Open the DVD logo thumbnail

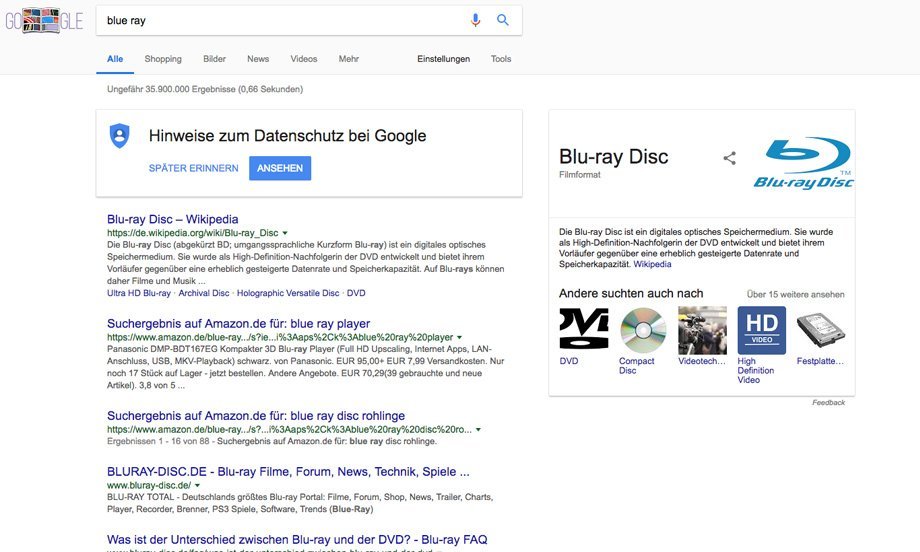click(584, 329)
